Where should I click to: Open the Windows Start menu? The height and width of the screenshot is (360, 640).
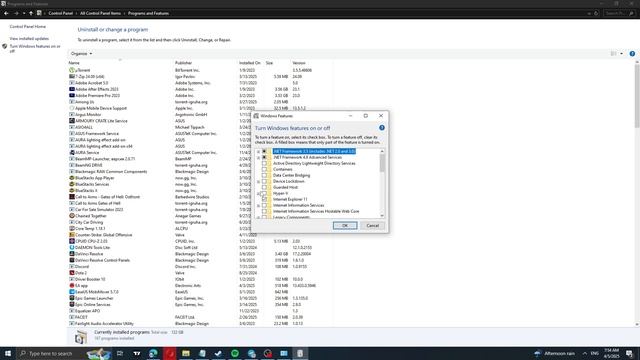pos(8,353)
